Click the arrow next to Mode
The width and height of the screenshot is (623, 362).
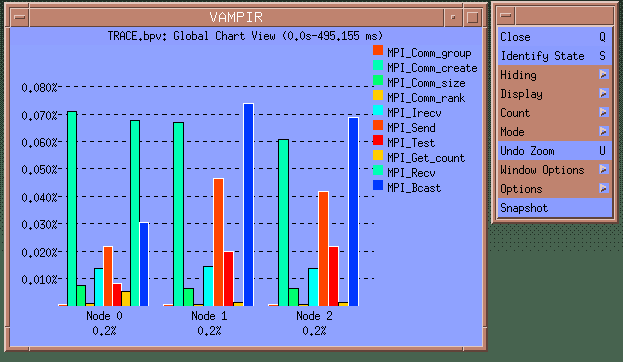604,132
